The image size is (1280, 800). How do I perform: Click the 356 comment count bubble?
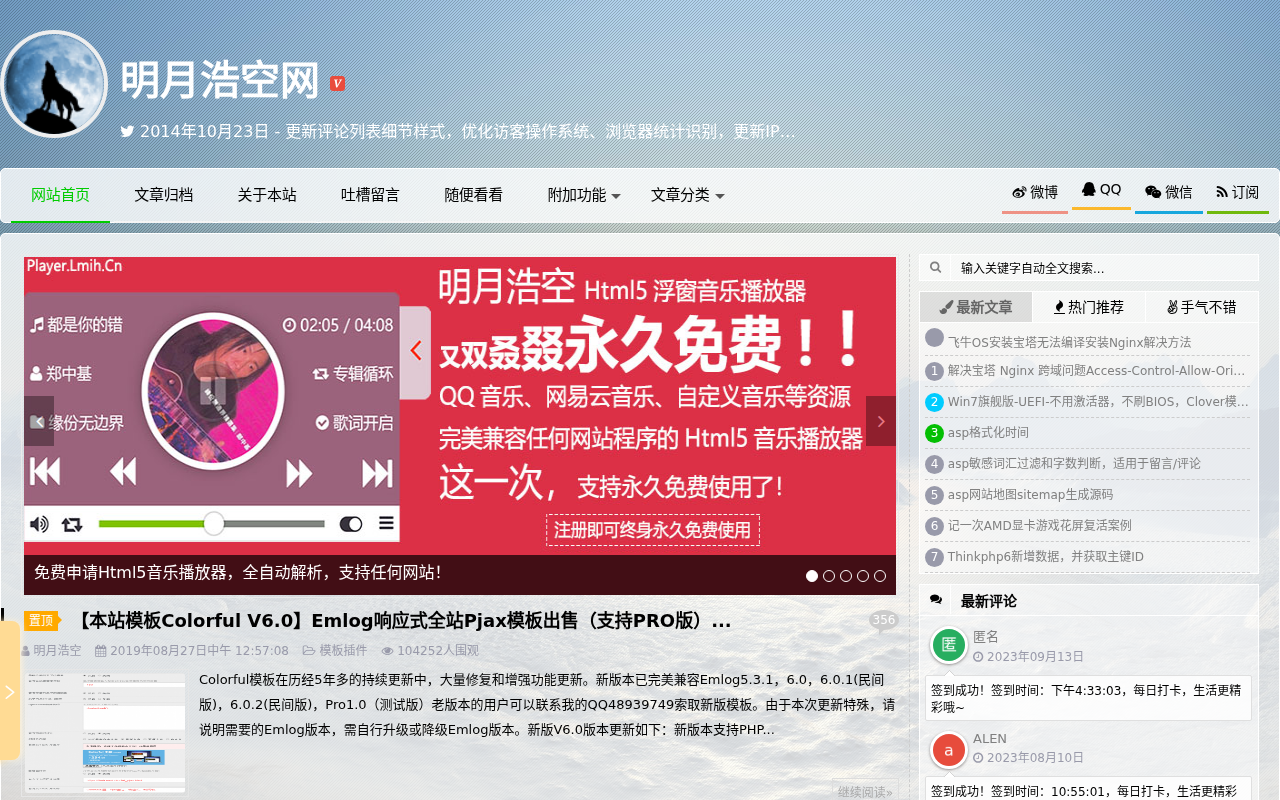coord(884,621)
